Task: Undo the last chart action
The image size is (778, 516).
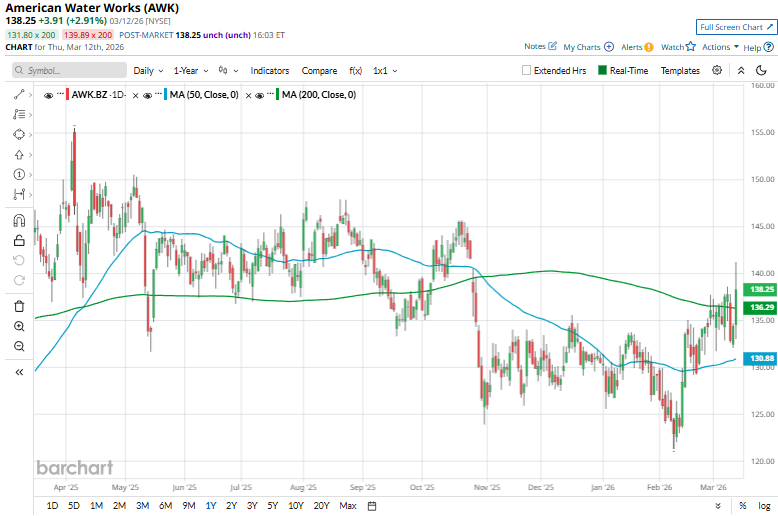Action: click(19, 260)
